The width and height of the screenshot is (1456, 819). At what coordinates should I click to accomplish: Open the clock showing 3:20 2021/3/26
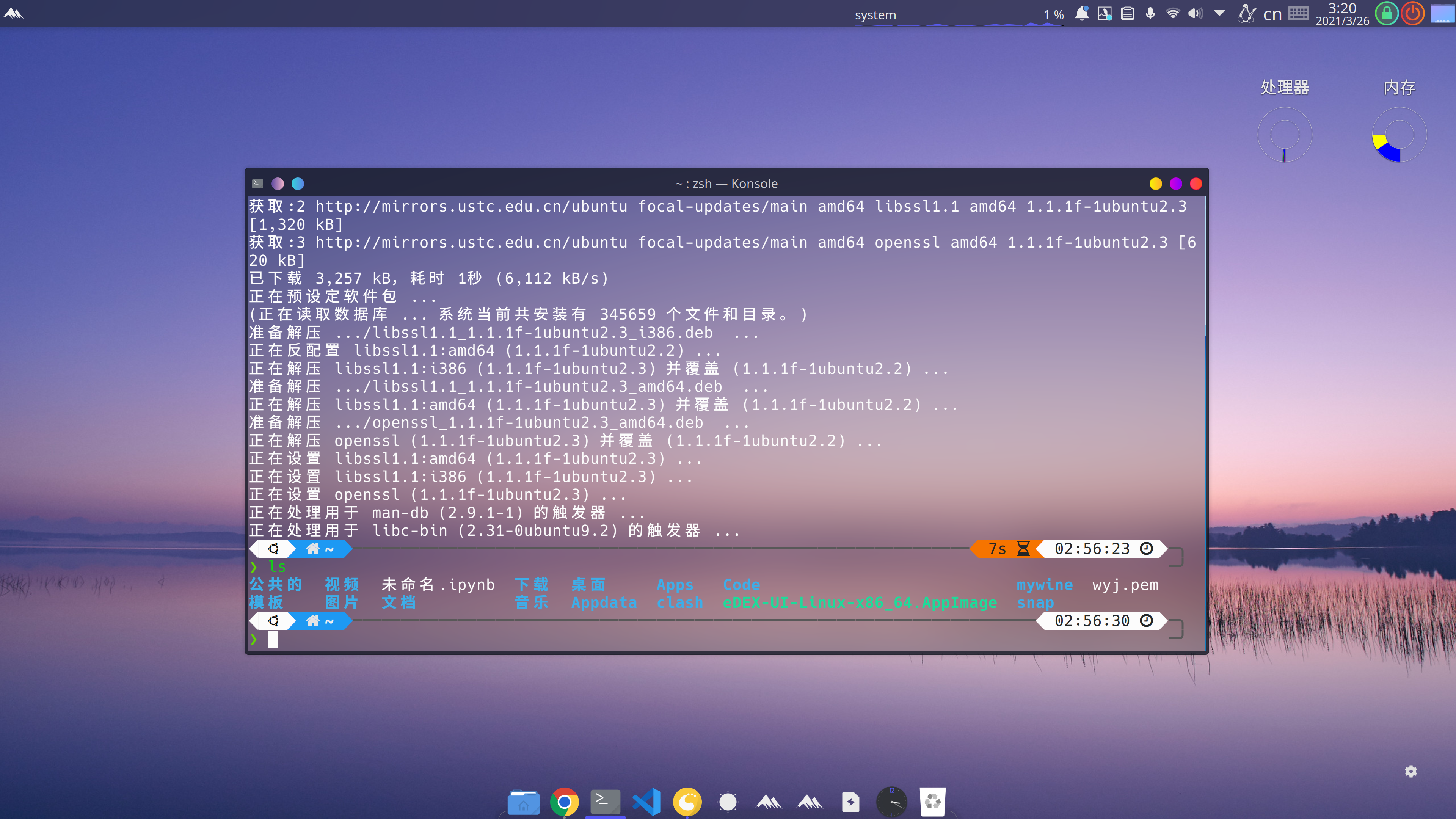coord(1342,14)
